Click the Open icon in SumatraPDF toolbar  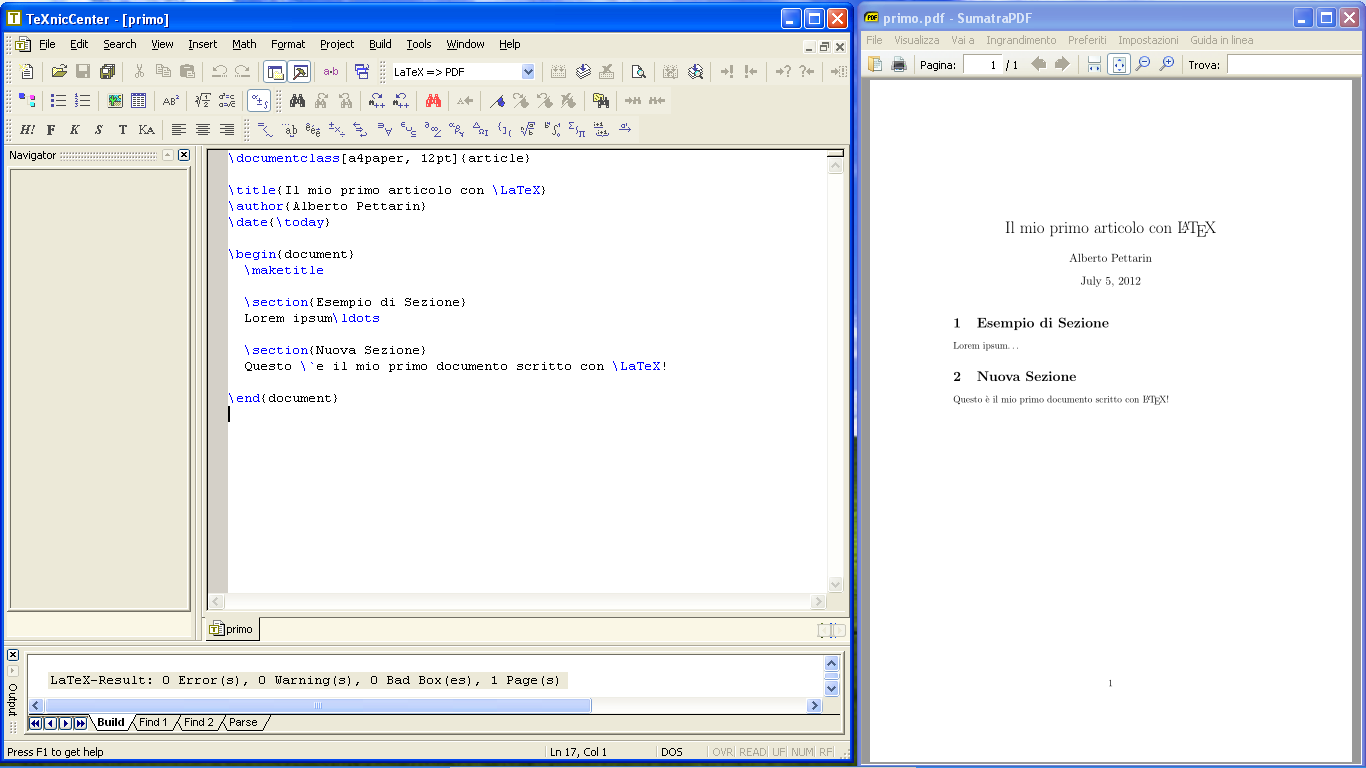click(x=875, y=64)
